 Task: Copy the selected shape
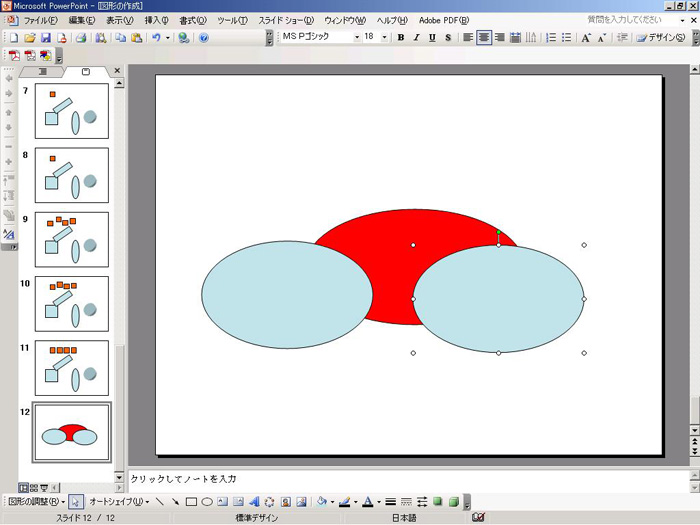point(121,38)
